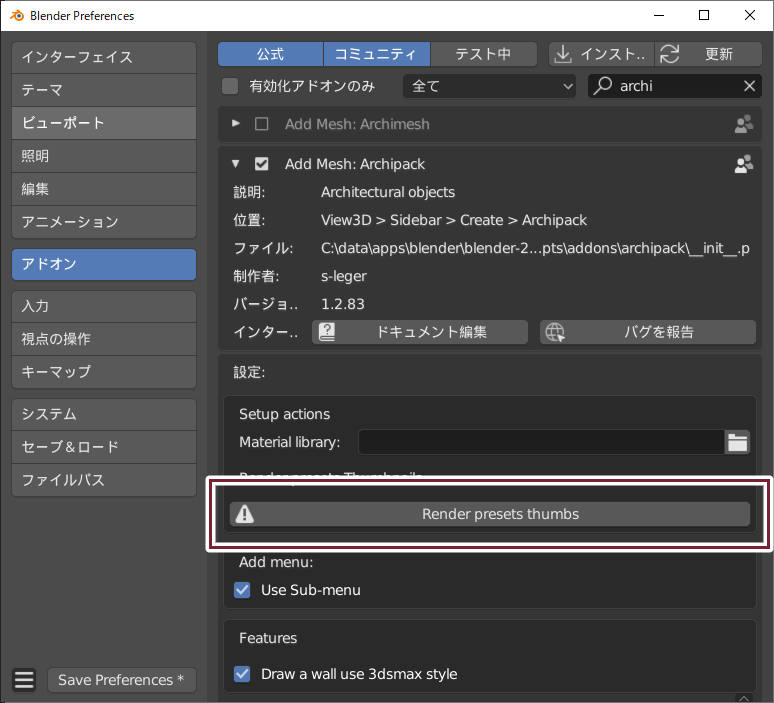Click the 更新 refresh button

click(x=708, y=54)
